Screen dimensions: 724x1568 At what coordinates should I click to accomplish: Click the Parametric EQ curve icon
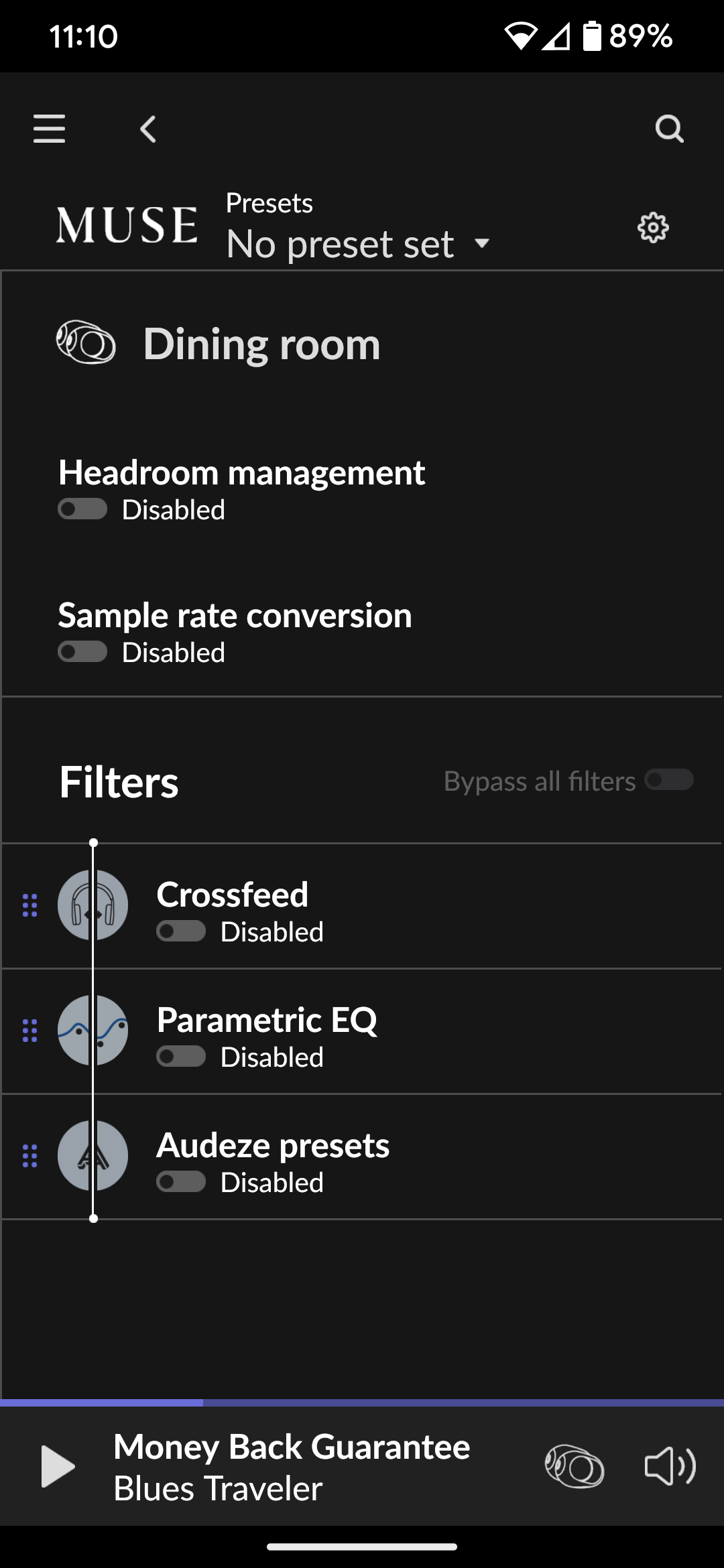93,1031
